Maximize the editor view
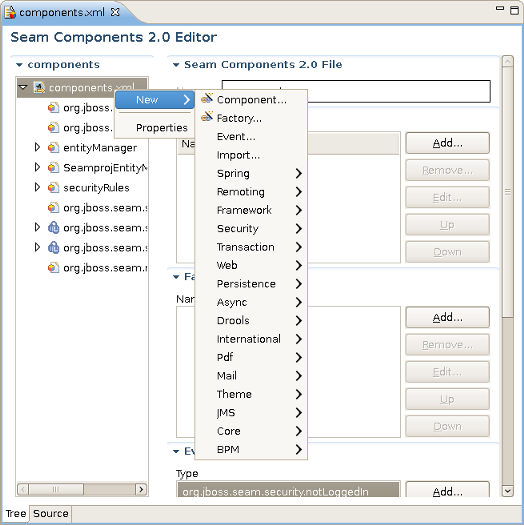This screenshot has height=525, width=524. (514, 10)
